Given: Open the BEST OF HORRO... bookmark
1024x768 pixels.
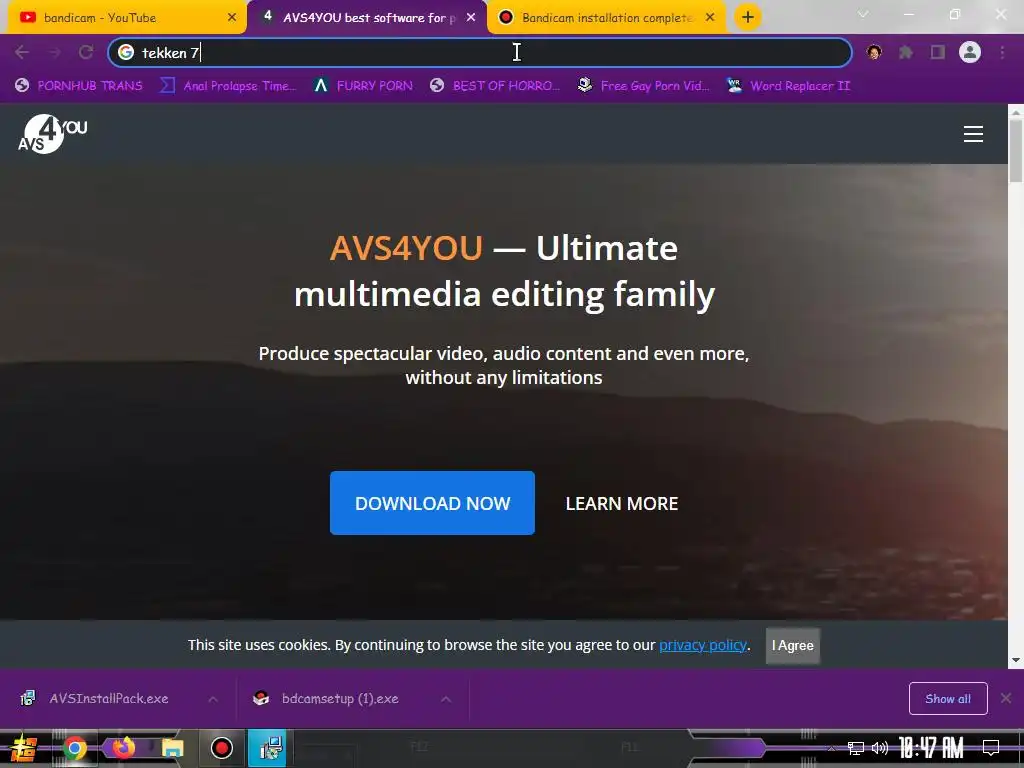Looking at the screenshot, I should pos(494,86).
